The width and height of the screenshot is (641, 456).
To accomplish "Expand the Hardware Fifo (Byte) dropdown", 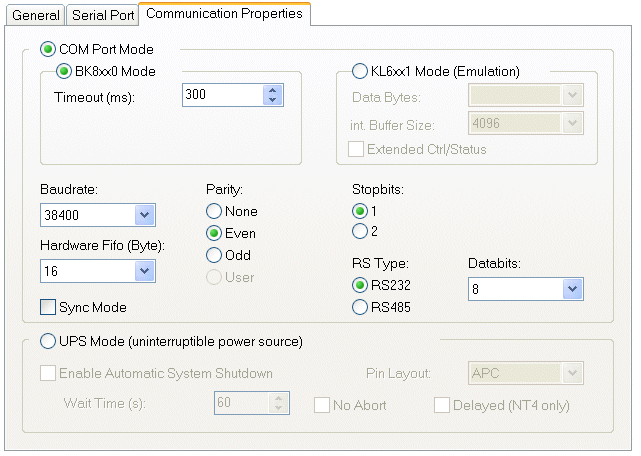I will coord(144,271).
